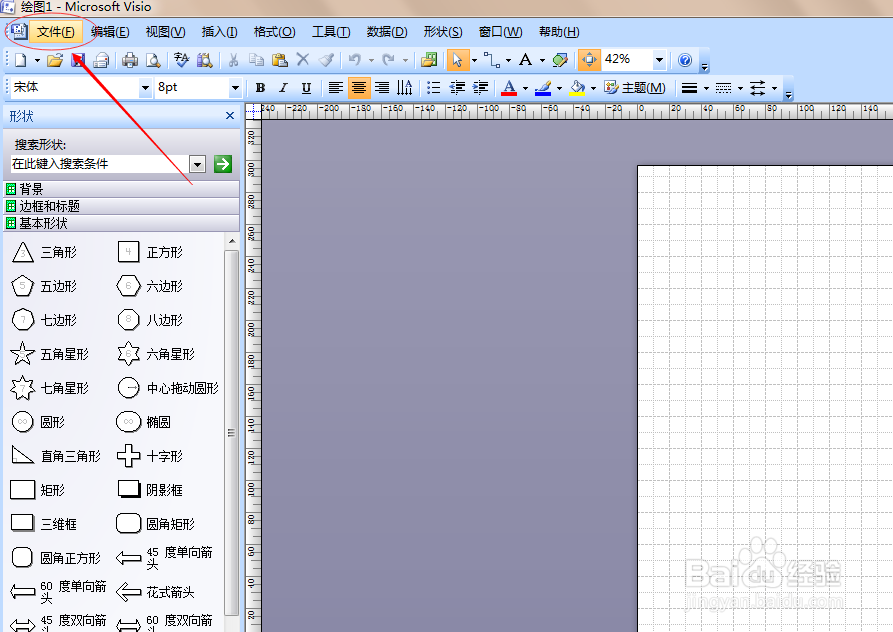Open the font name dropdown

(145, 88)
